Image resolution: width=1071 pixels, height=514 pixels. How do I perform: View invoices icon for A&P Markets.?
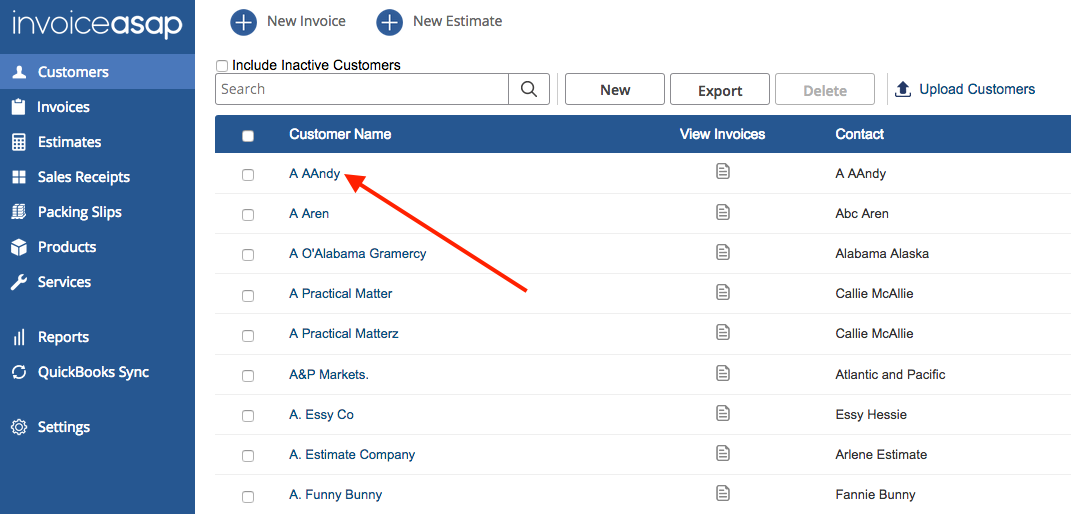point(723,373)
